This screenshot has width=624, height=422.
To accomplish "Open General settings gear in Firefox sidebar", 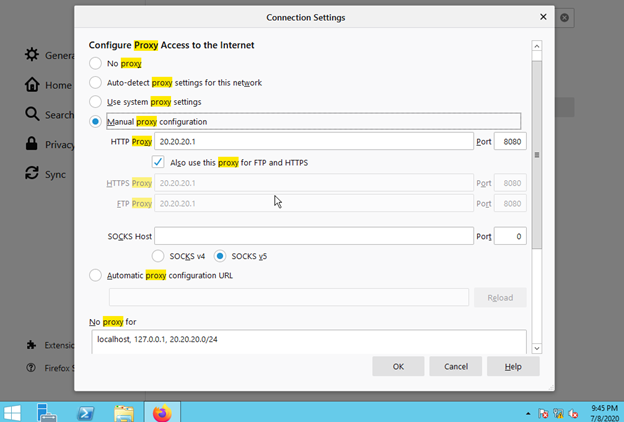I will point(32,55).
